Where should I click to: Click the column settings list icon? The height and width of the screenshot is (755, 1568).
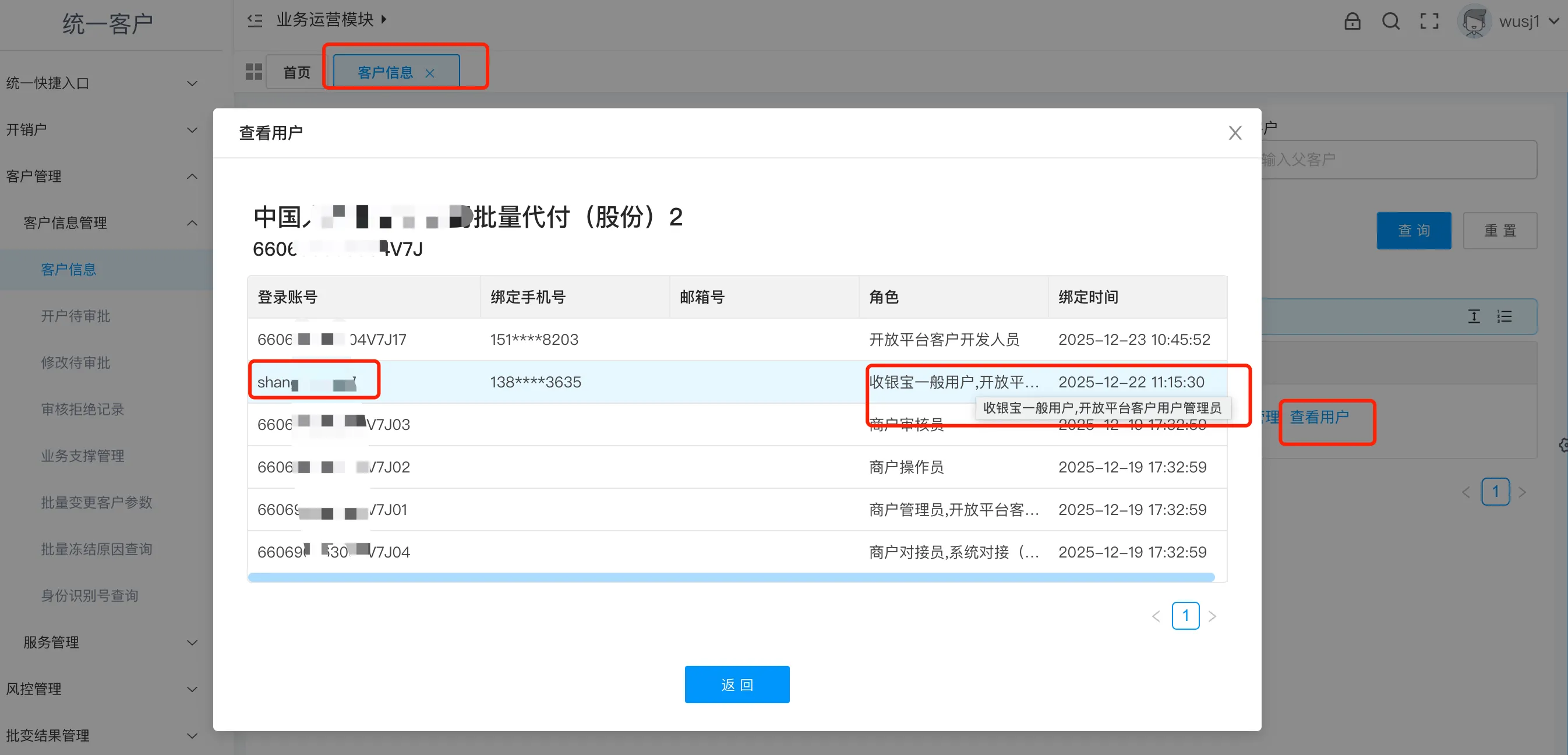[1505, 316]
